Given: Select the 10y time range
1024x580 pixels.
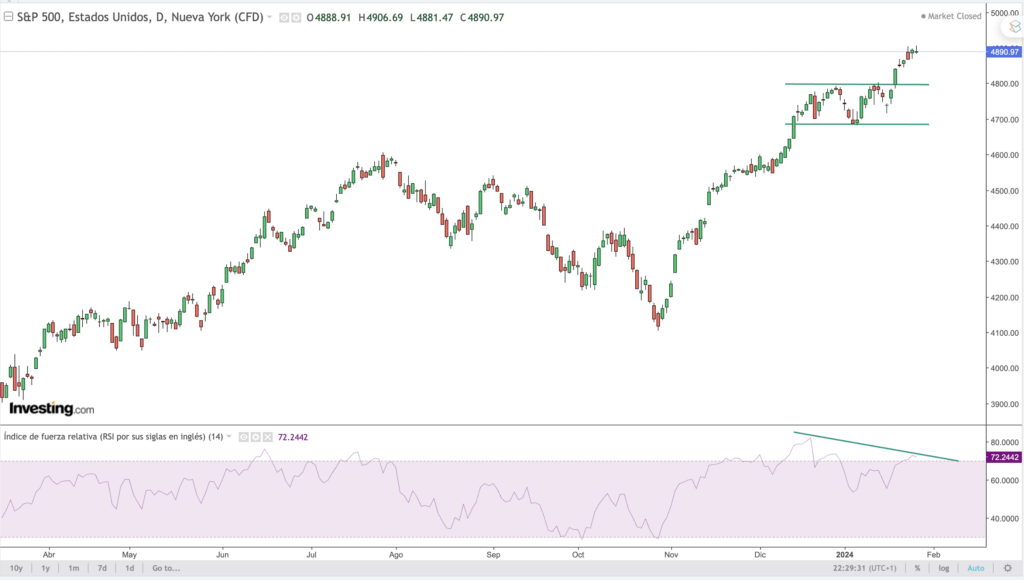Looking at the screenshot, I should 17,568.
